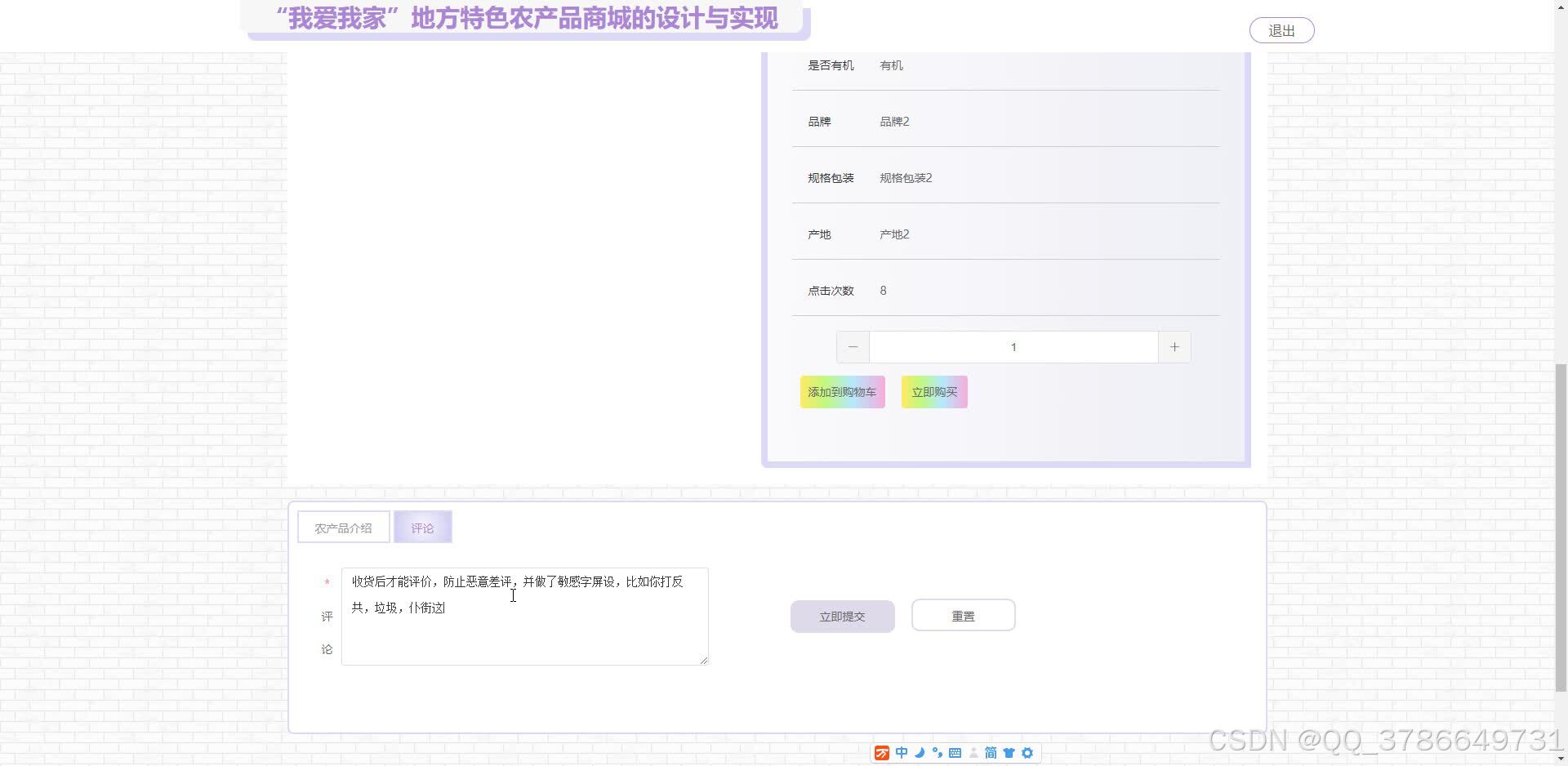The height and width of the screenshot is (766, 1568).
Task: Open IME settings via the gear icon
Action: pyautogui.click(x=1027, y=753)
